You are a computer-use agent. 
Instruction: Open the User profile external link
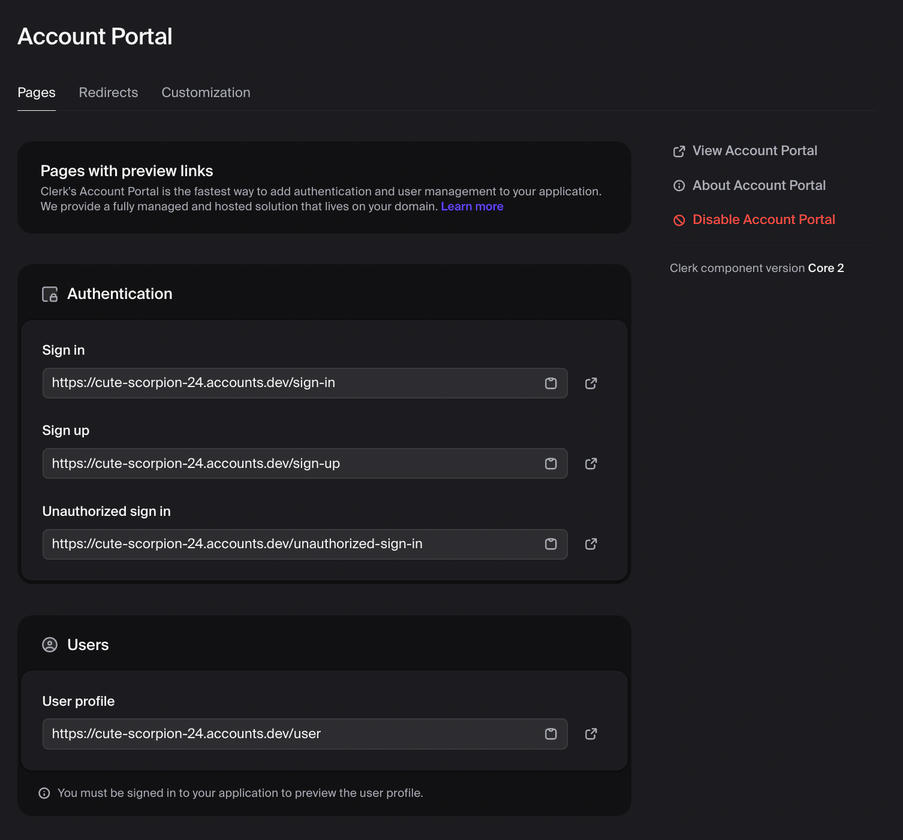[590, 734]
